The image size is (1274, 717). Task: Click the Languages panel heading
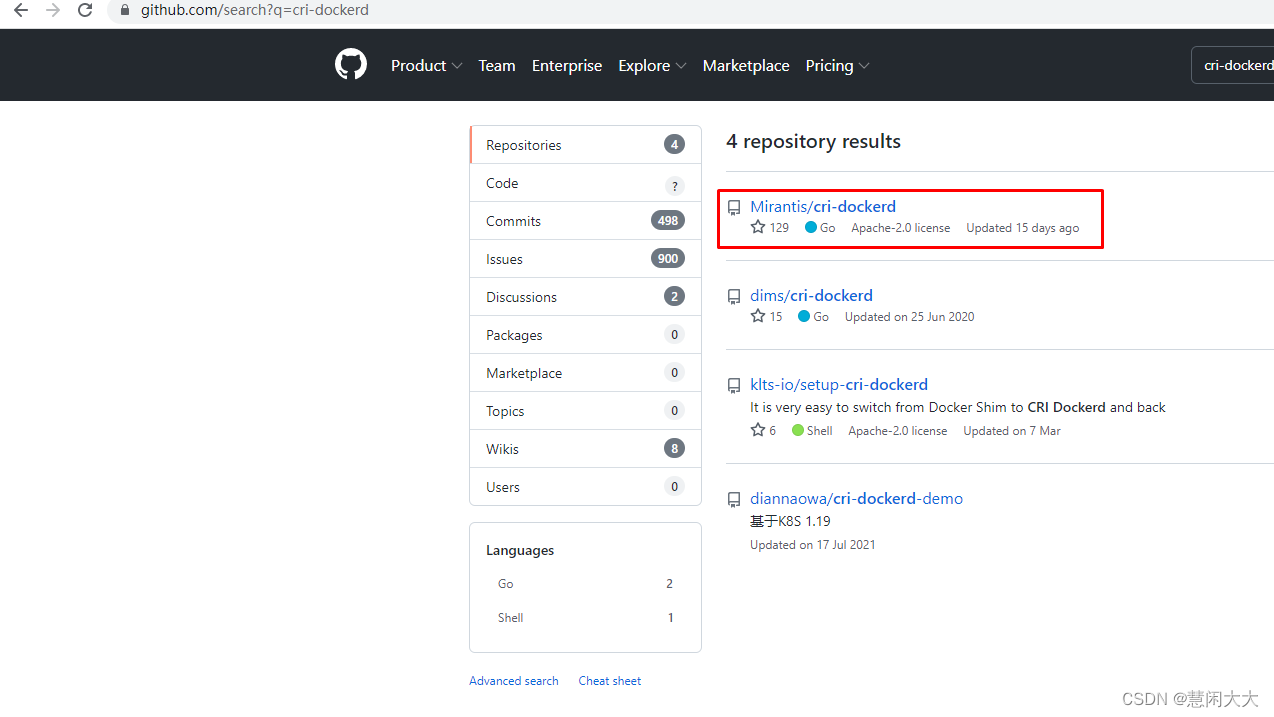(520, 550)
